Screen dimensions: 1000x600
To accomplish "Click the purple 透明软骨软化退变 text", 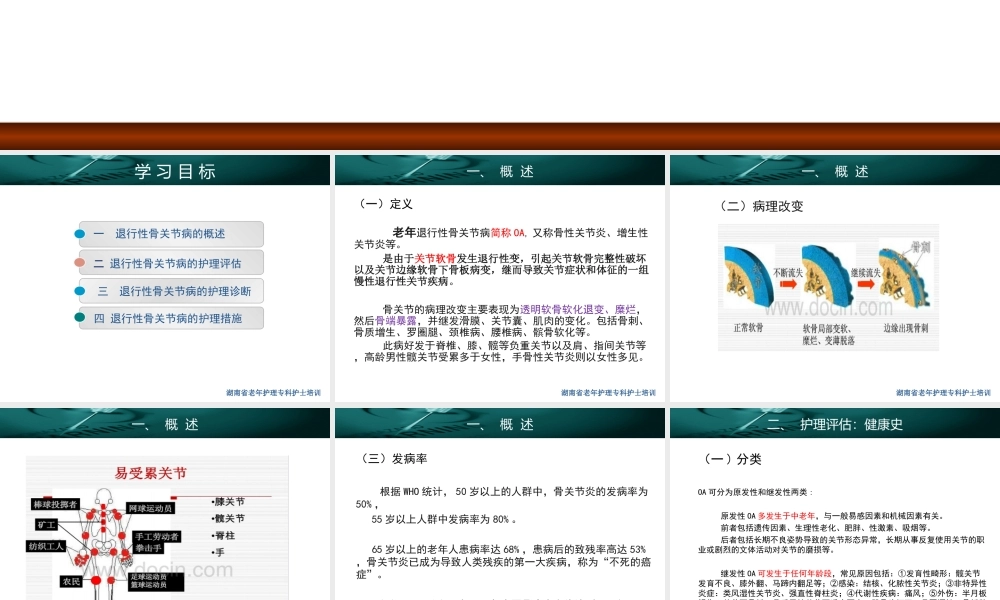I will coord(562,309).
